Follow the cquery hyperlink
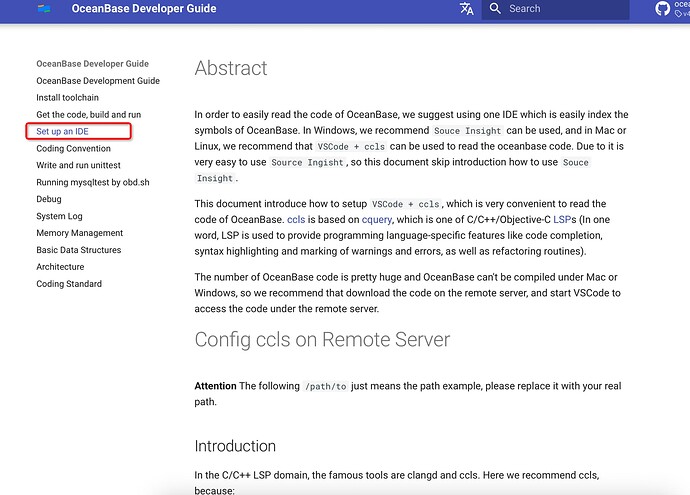The width and height of the screenshot is (690, 495). tap(377, 220)
